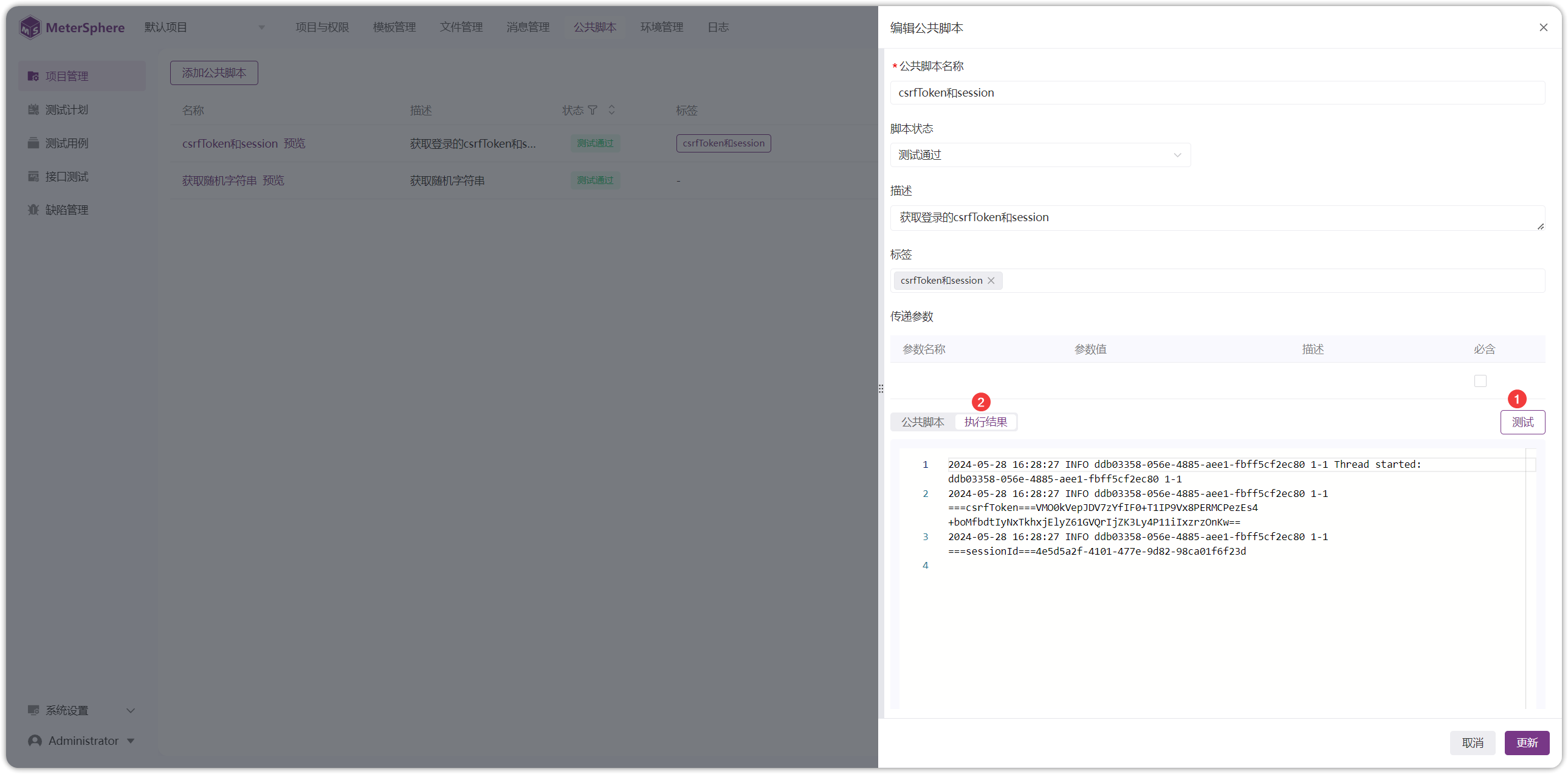Viewport: 1568px width, 774px height.
Task: Click the MeterSphere logo icon
Action: (x=30, y=27)
